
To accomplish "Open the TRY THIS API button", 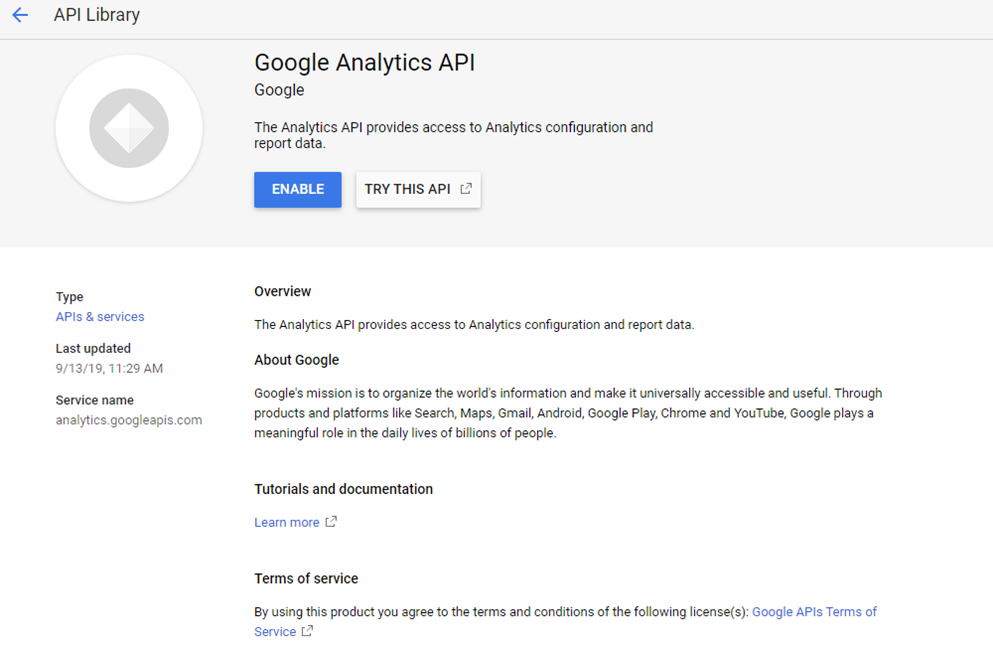I will [x=407, y=189].
